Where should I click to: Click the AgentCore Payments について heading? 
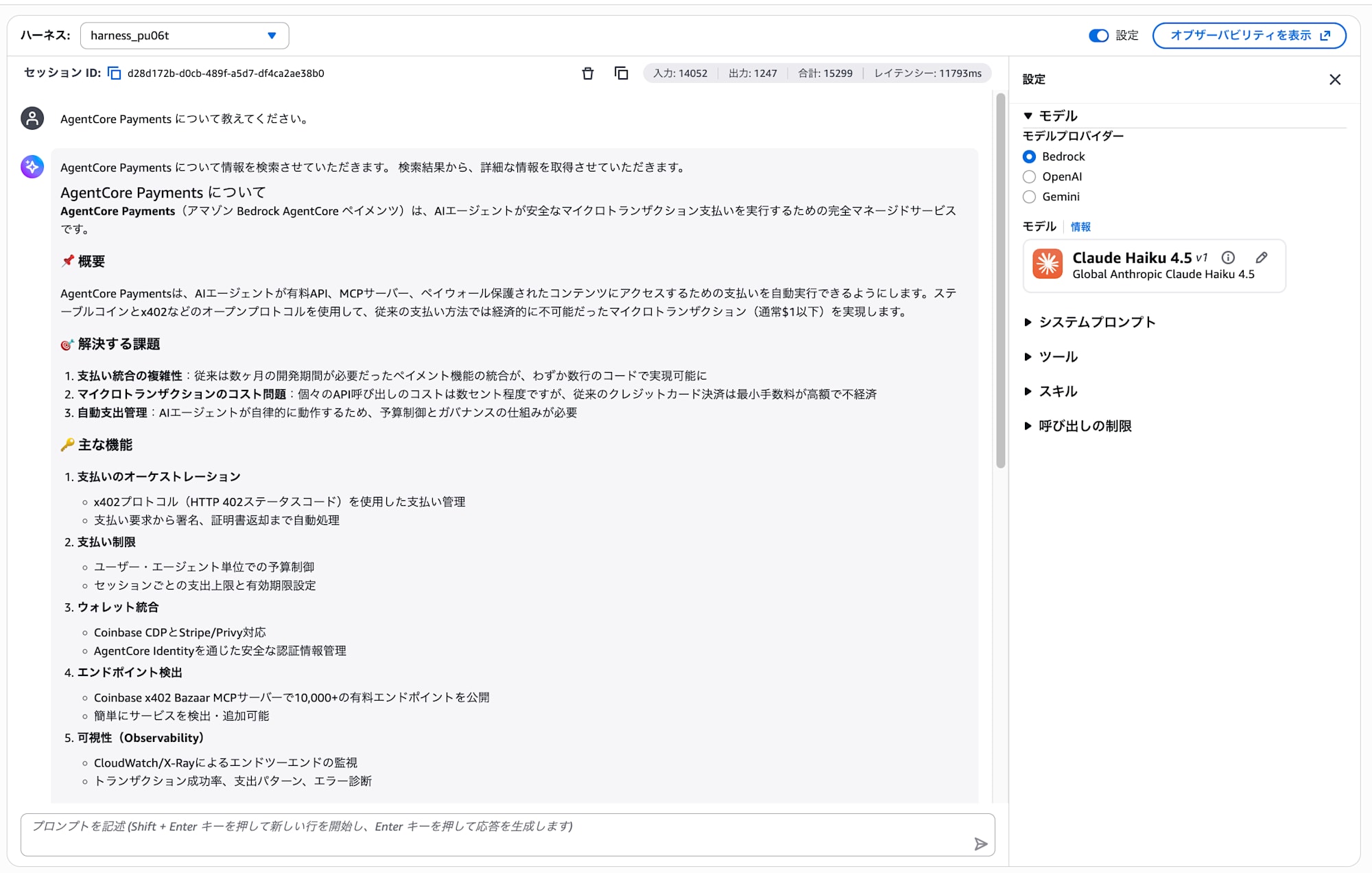(163, 192)
